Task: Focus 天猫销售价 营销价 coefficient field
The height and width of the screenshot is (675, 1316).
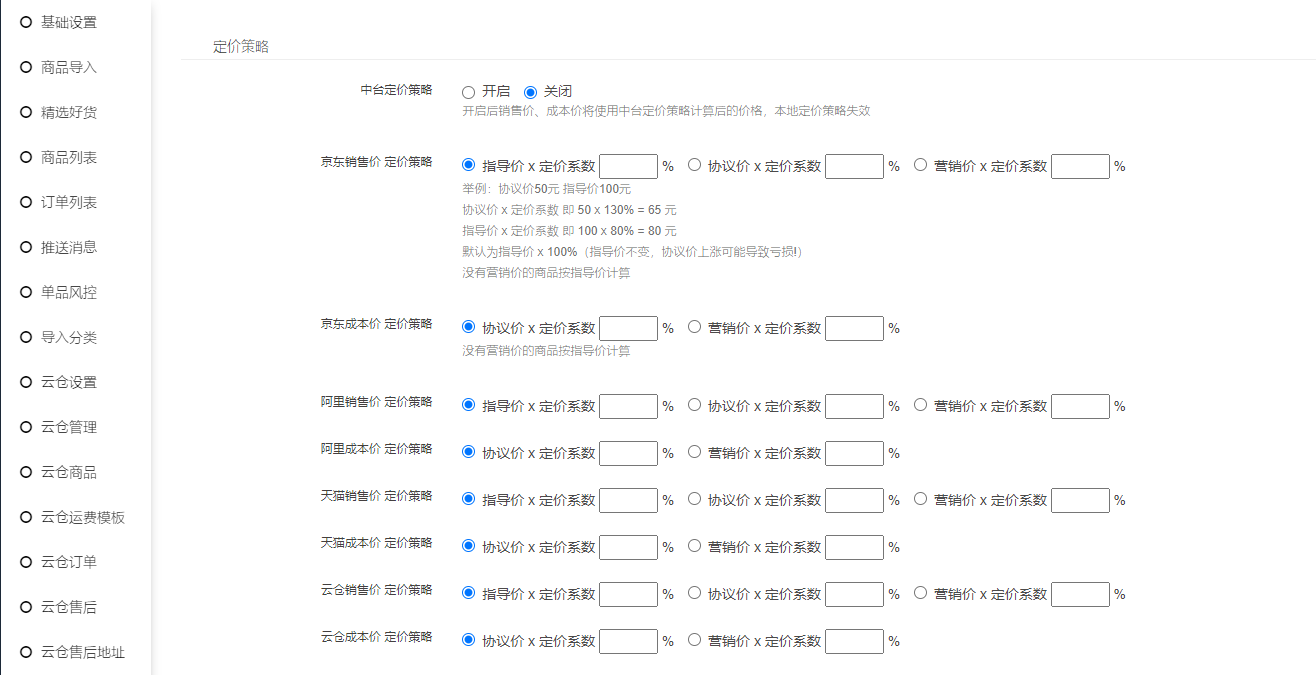Action: coord(1080,500)
